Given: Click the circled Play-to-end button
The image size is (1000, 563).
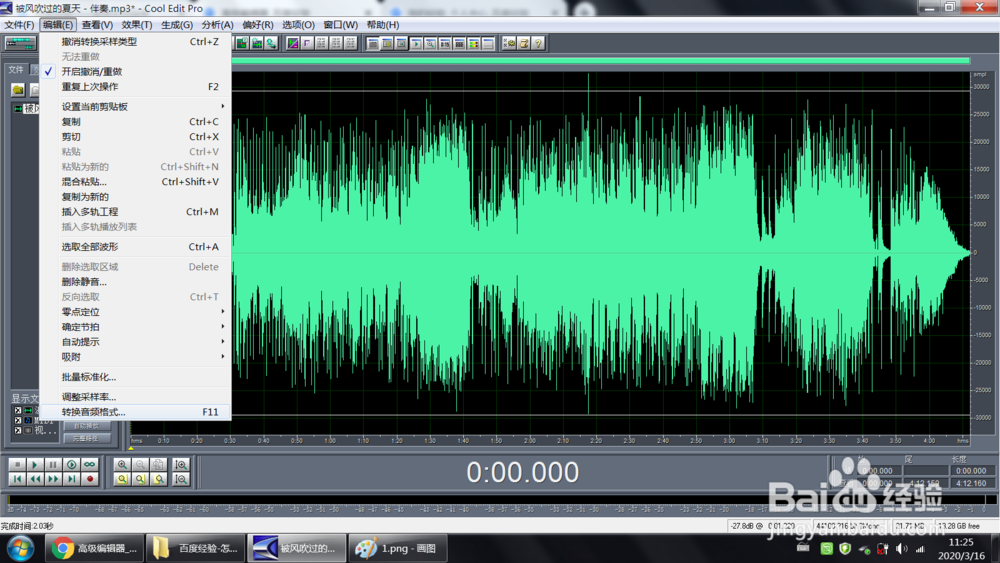Looking at the screenshot, I should click(x=71, y=465).
